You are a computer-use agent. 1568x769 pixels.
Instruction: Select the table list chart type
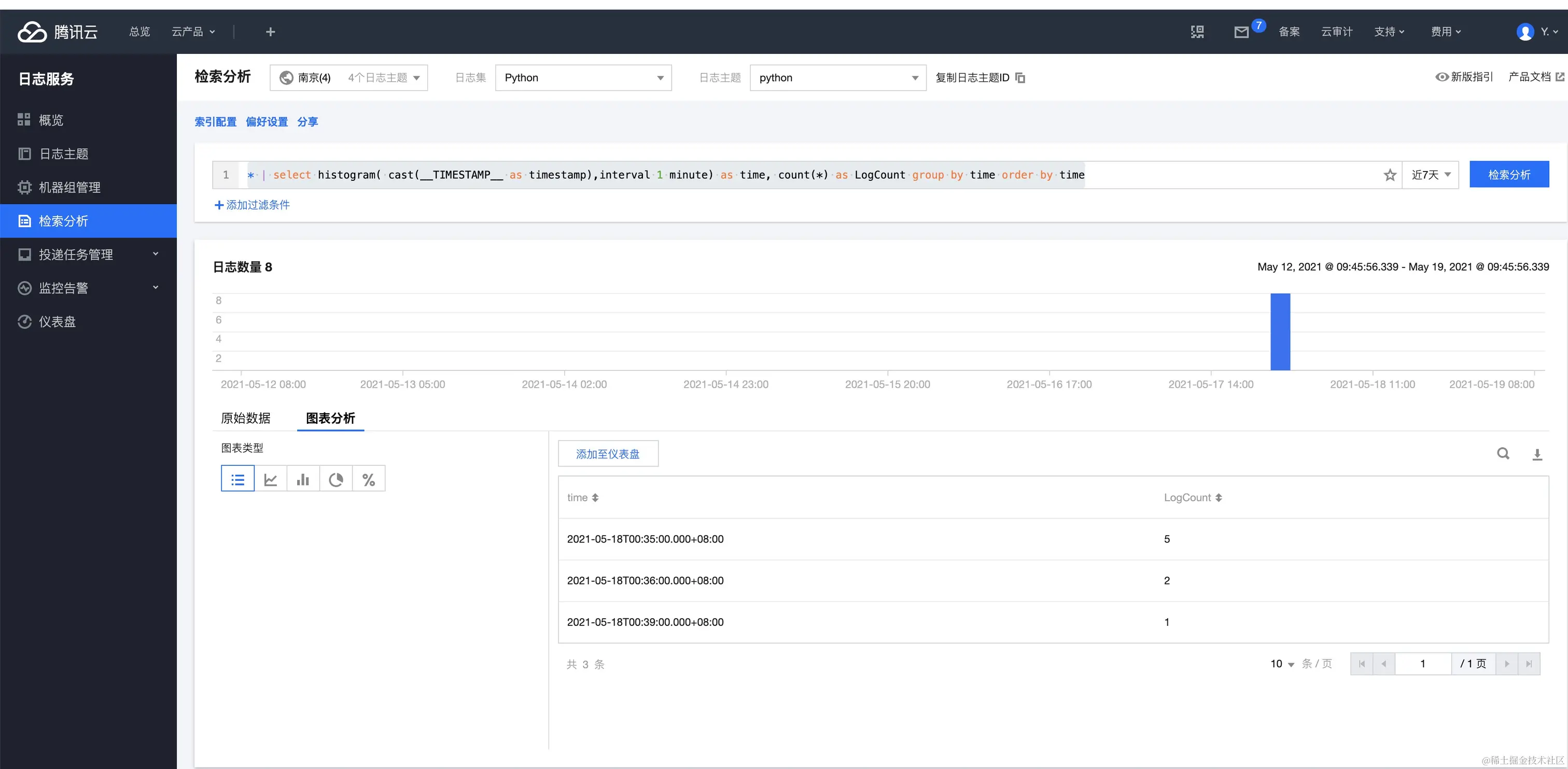click(238, 479)
